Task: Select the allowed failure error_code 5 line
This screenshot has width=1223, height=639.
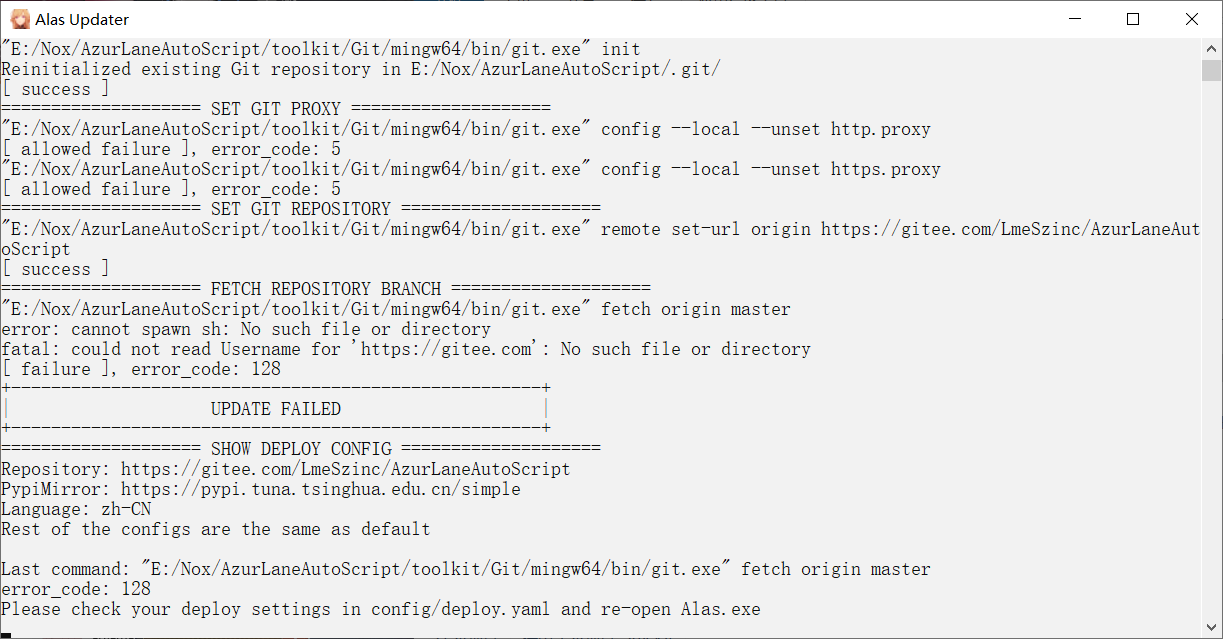Action: [x=170, y=148]
